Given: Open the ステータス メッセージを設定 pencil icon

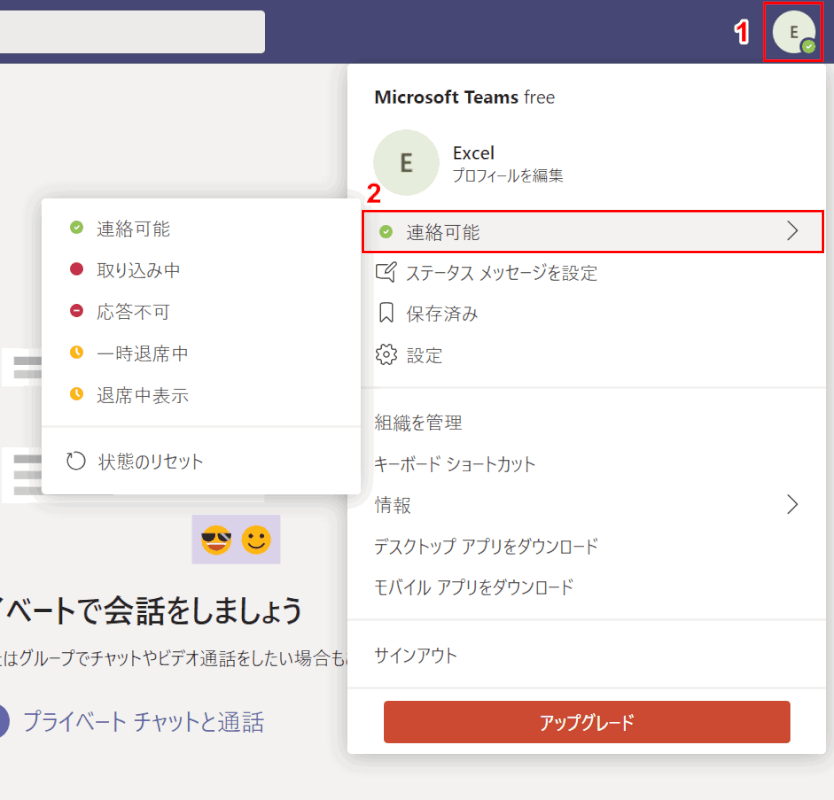Looking at the screenshot, I should pyautogui.click(x=387, y=272).
